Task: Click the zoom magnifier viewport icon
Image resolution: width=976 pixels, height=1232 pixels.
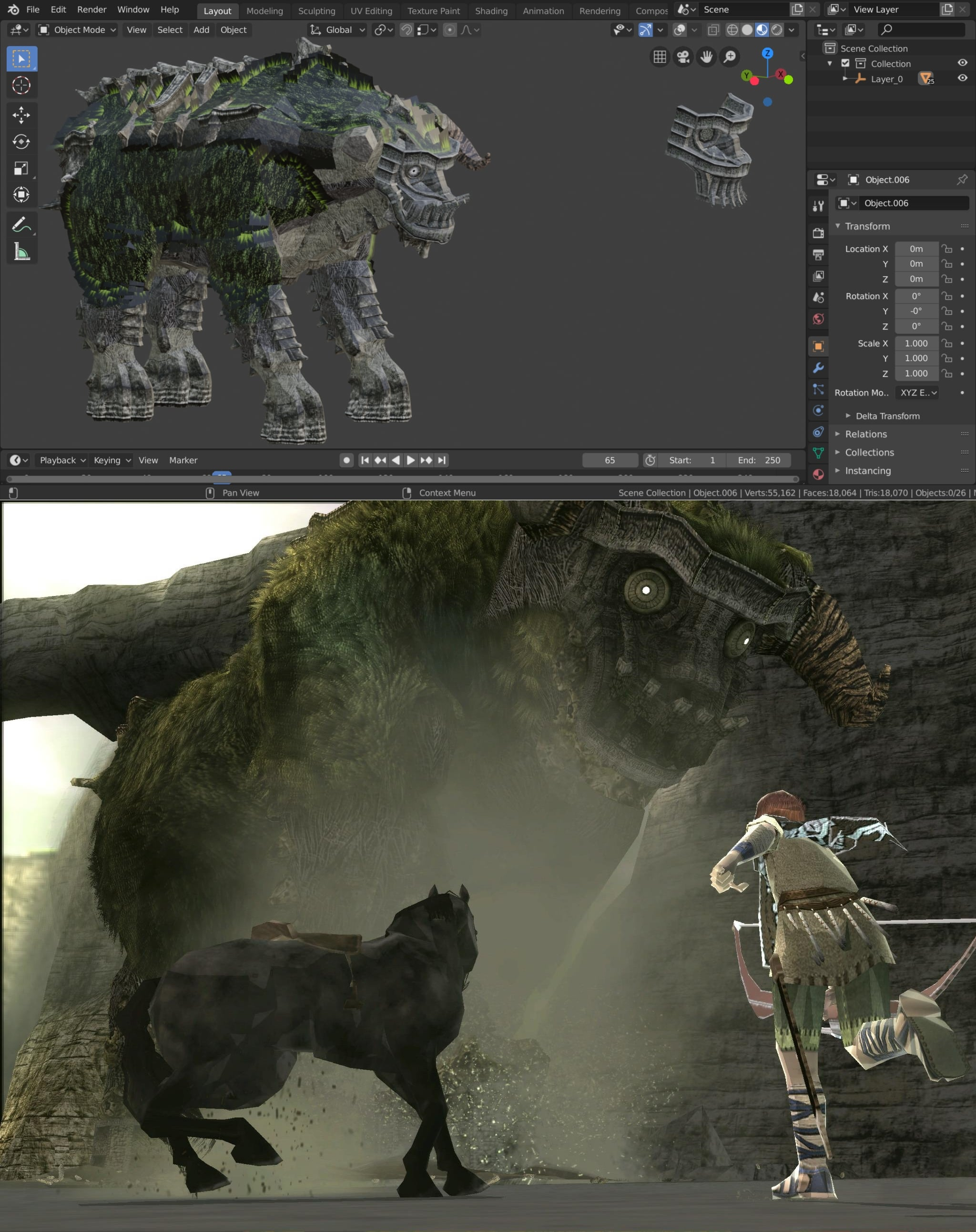Action: pyautogui.click(x=730, y=57)
